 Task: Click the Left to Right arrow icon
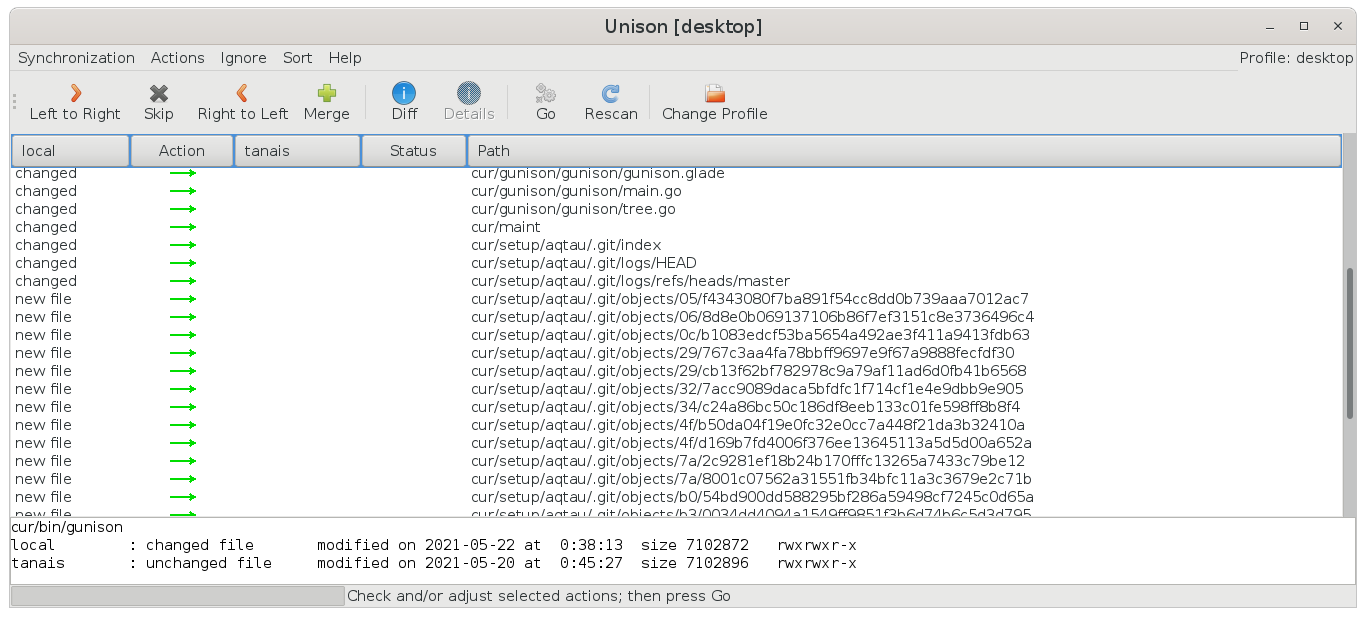tap(75, 93)
